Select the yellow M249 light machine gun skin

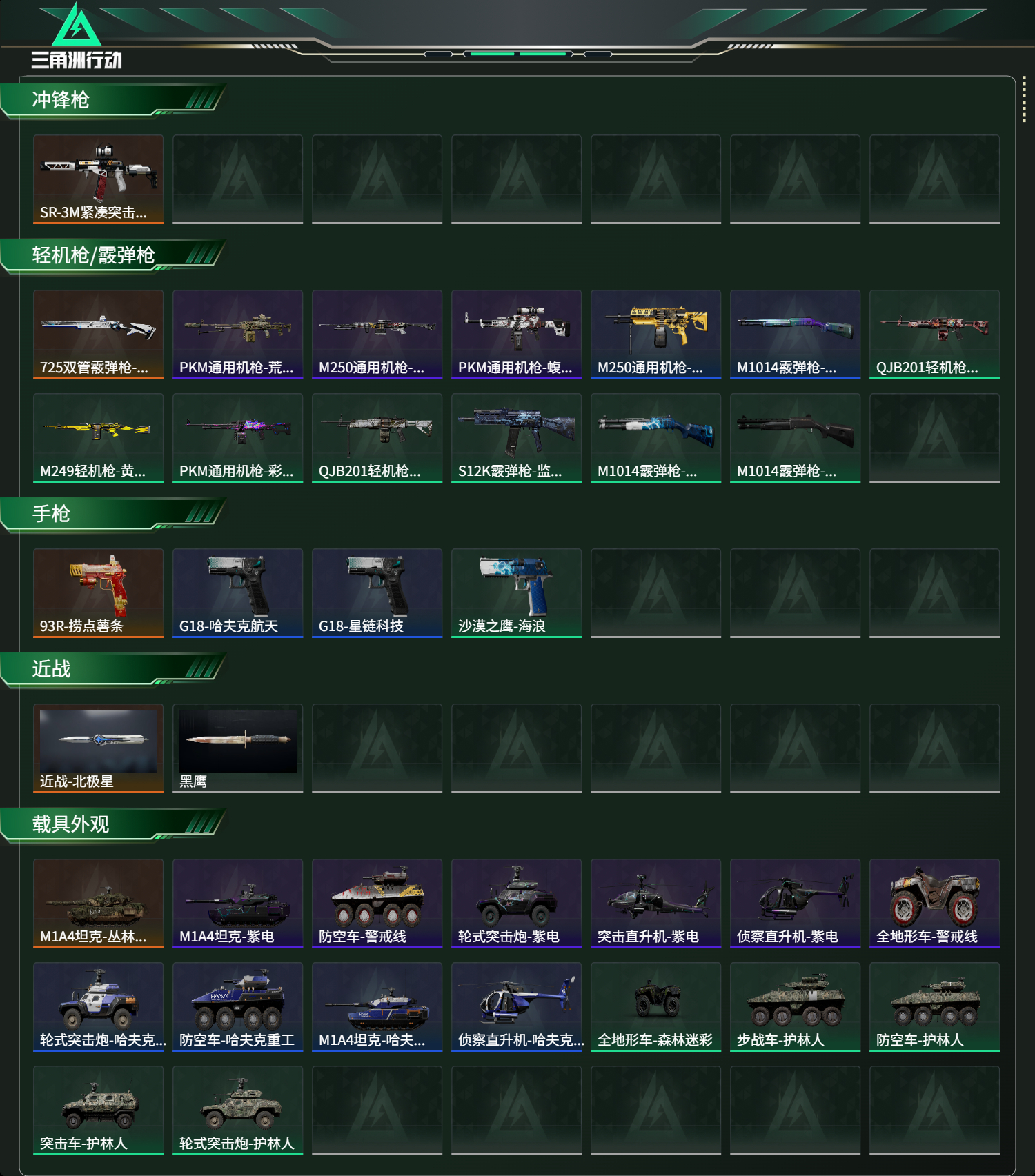99,438
